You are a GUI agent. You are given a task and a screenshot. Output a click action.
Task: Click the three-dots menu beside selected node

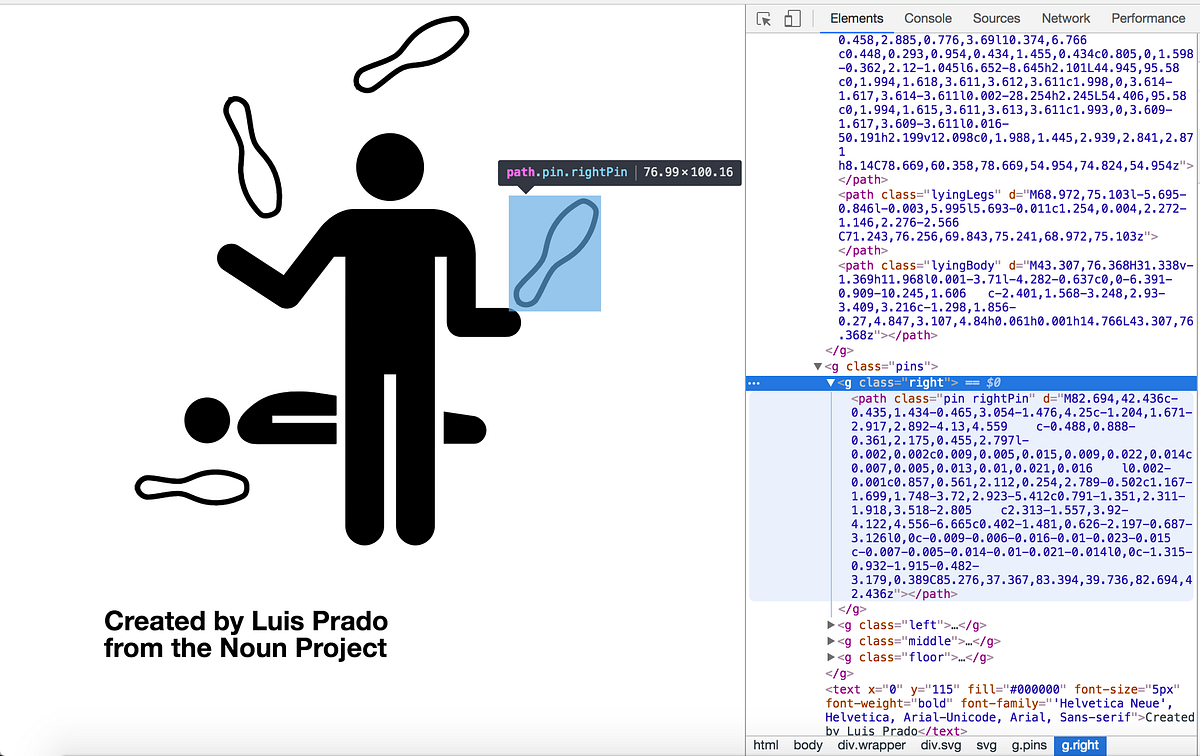(753, 383)
